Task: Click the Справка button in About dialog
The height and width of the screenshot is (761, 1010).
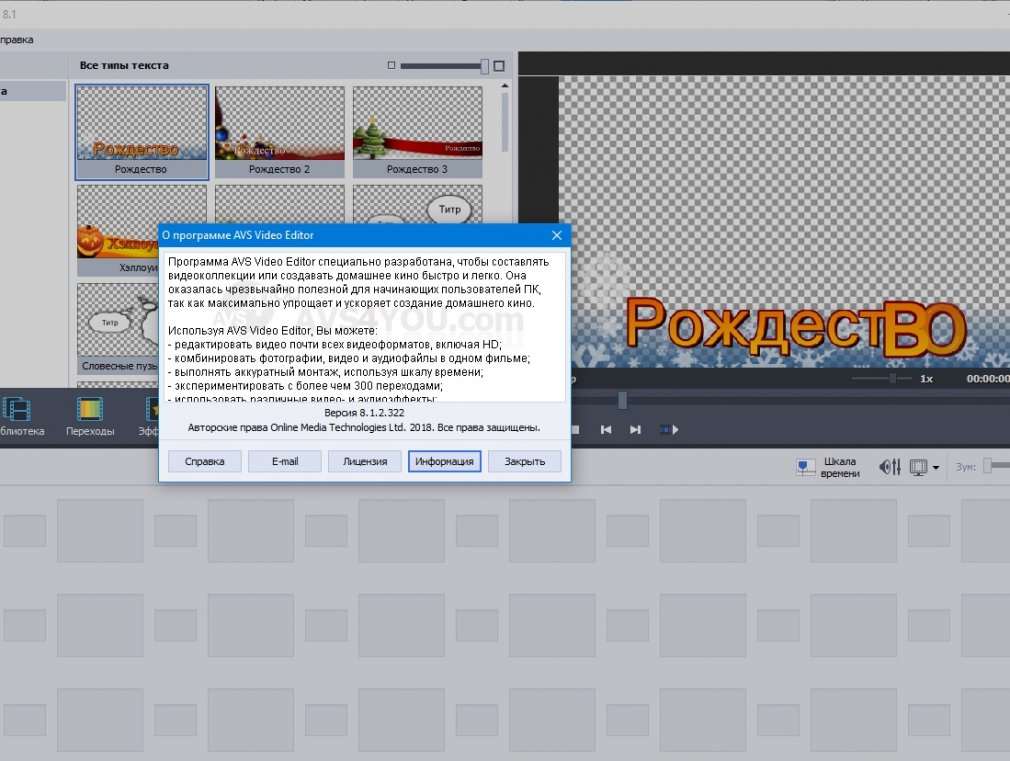Action: coord(204,461)
